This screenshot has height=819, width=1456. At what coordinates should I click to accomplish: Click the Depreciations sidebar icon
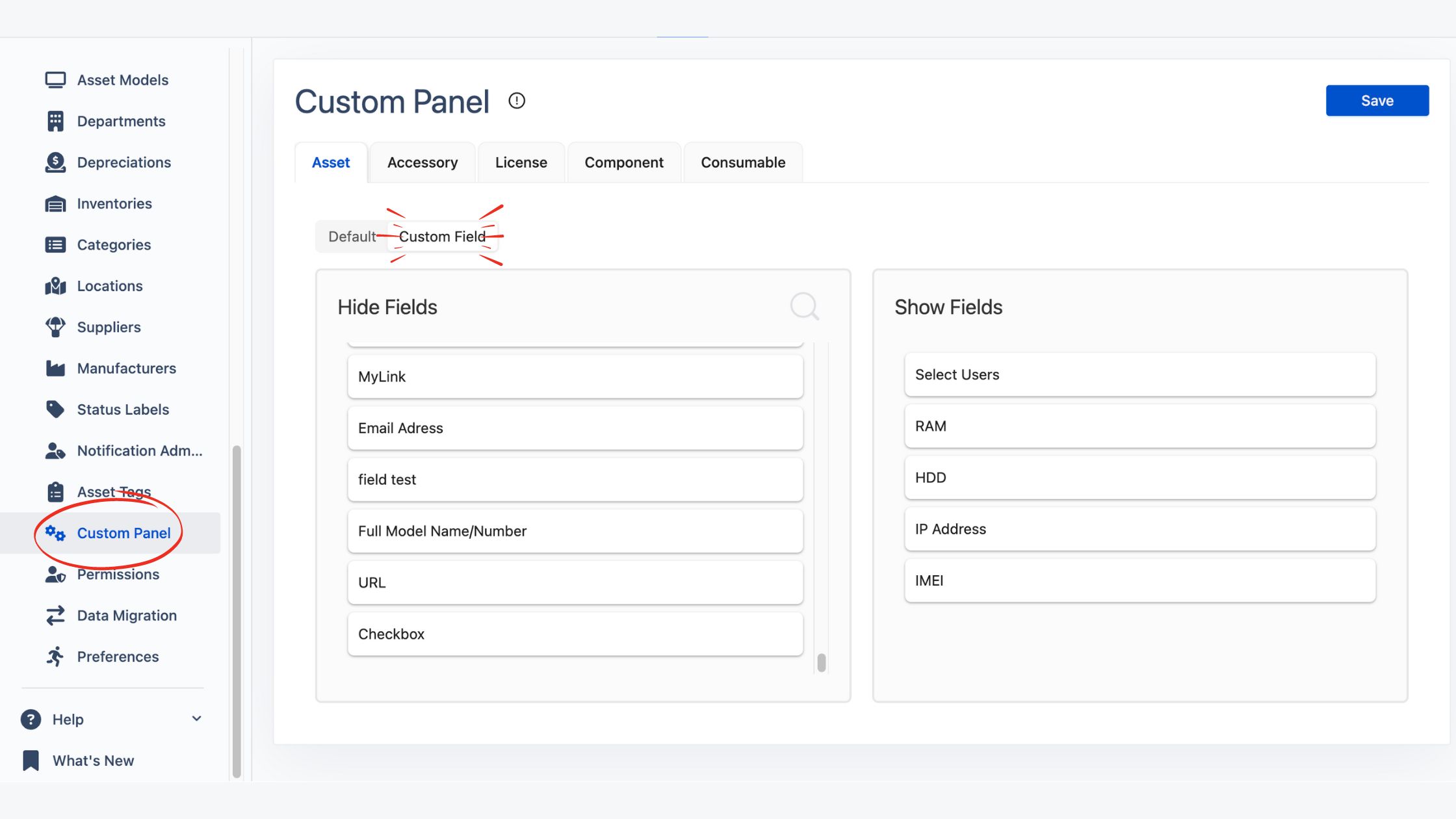(x=55, y=161)
